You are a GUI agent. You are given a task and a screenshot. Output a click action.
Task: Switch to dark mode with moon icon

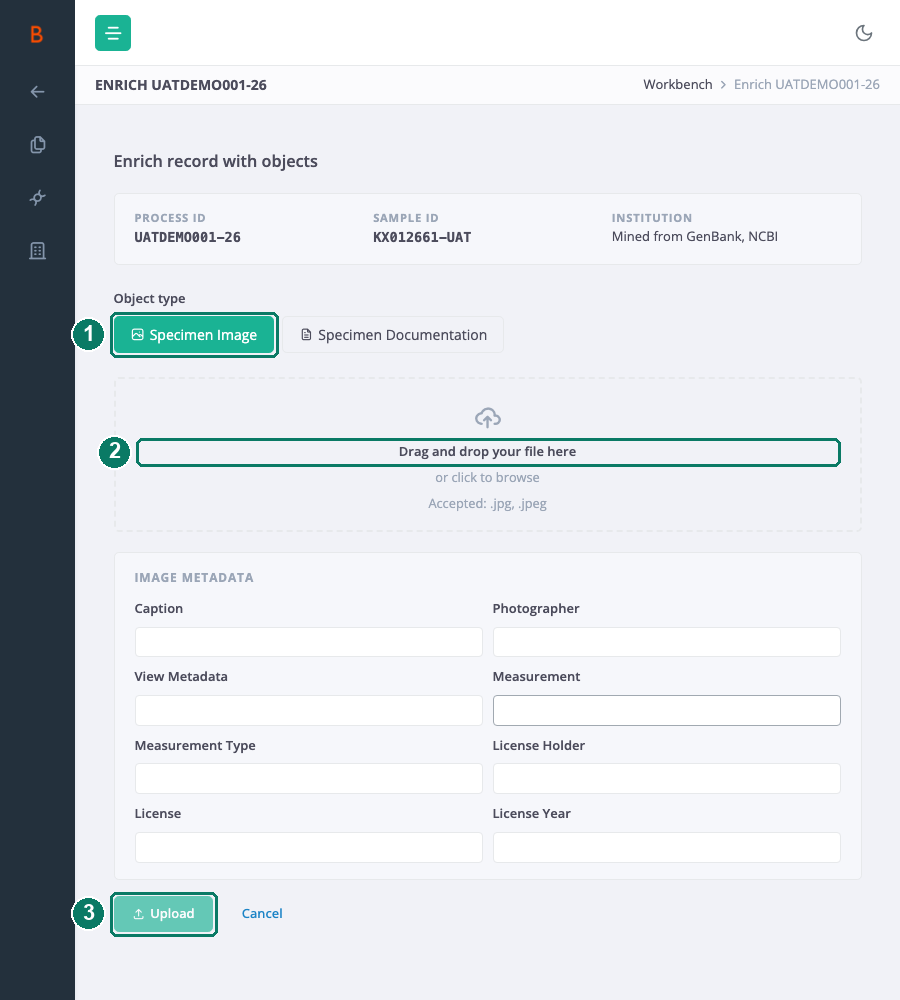tap(864, 33)
